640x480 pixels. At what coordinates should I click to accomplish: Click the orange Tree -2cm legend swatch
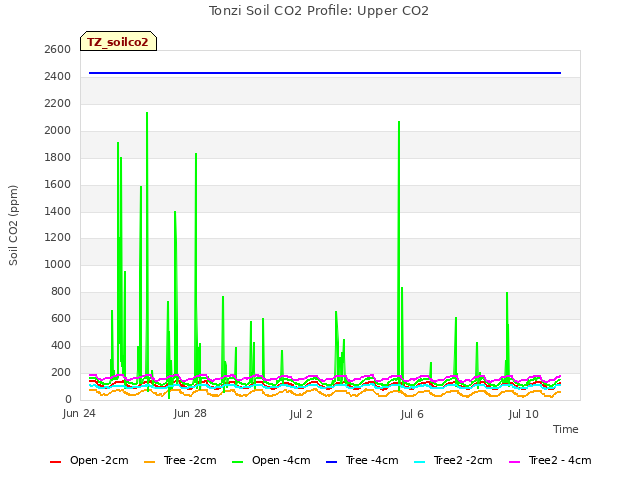[x=149, y=462]
